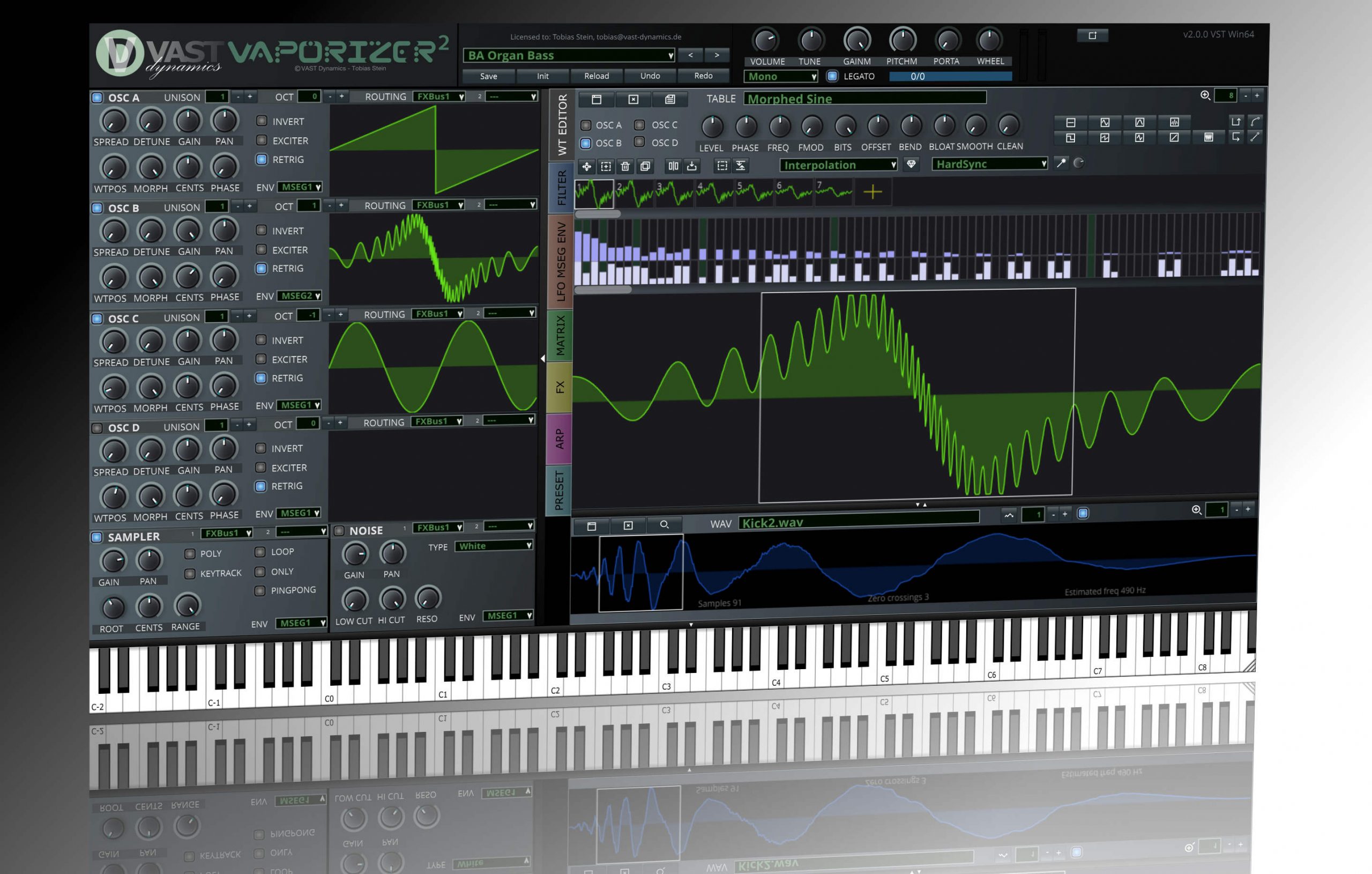
Task: Open OSC A ROUTING FXBus1 dropdown
Action: (x=439, y=97)
